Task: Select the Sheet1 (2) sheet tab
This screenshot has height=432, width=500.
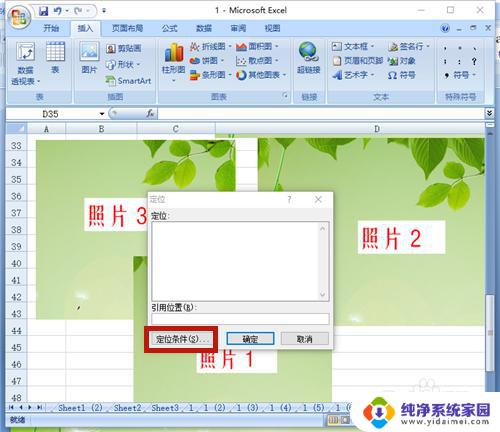Action: click(80, 408)
